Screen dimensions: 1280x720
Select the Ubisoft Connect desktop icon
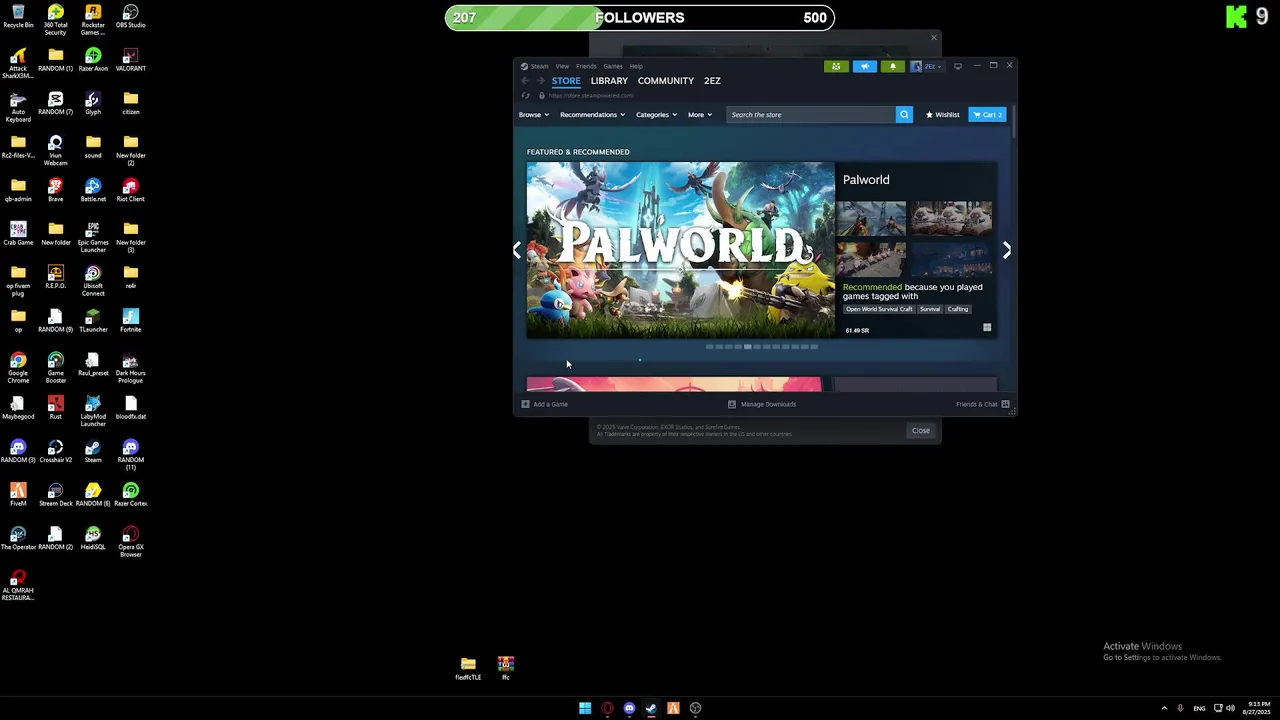[93, 281]
